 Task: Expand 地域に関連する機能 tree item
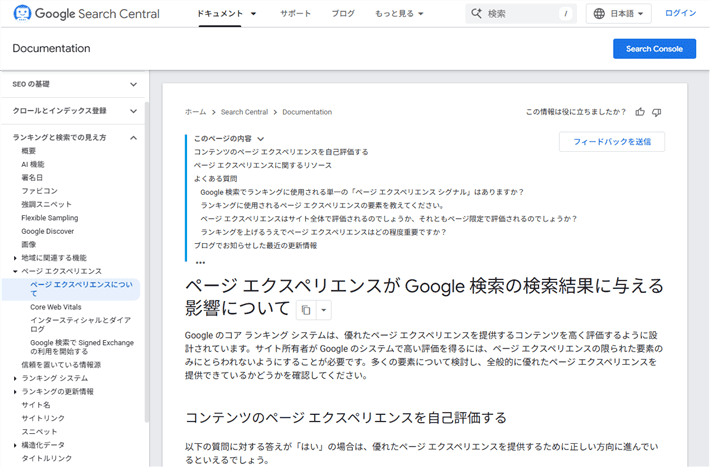pyautogui.click(x=15, y=258)
